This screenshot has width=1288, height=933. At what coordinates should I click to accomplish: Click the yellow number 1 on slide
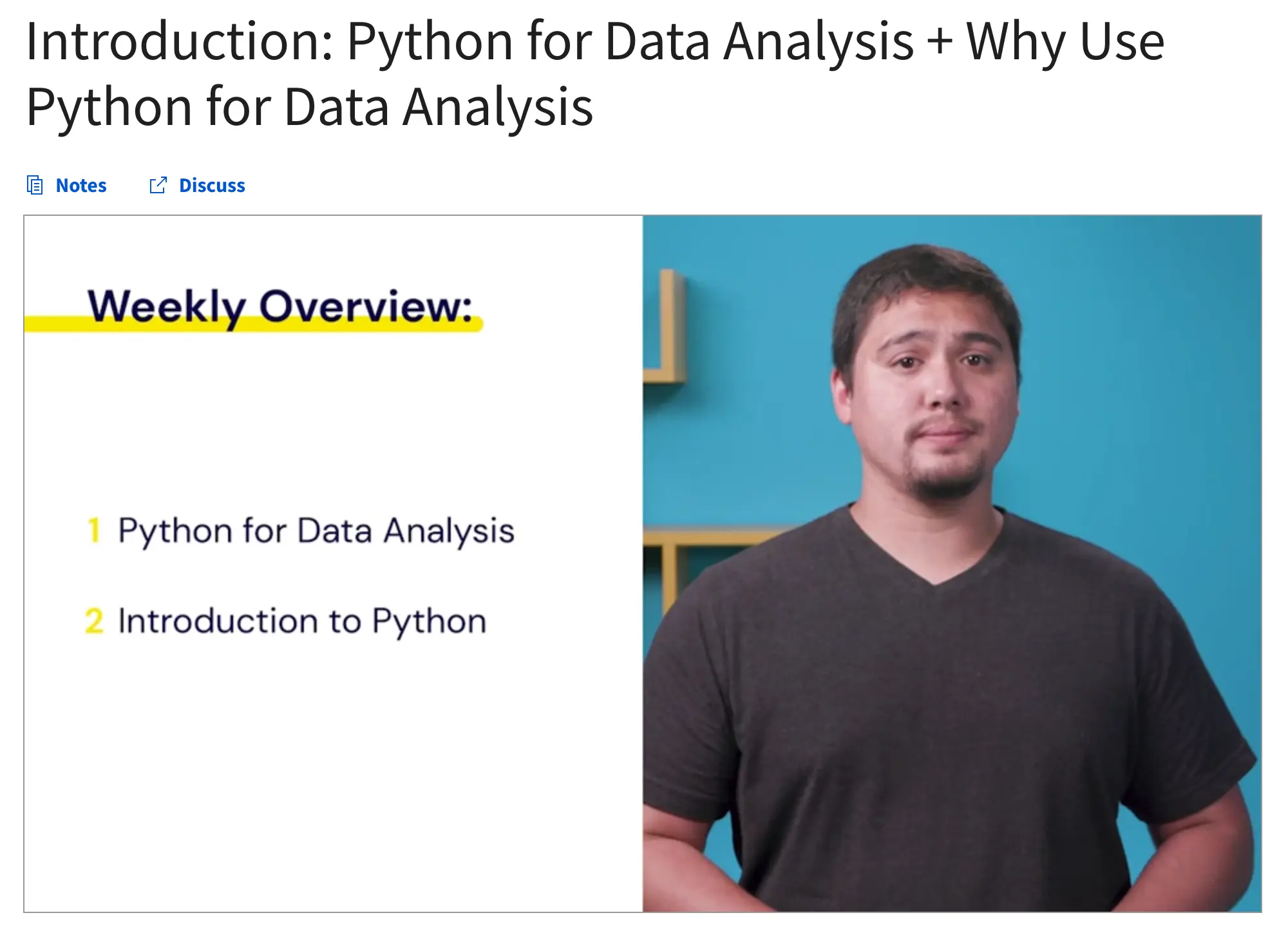(94, 531)
